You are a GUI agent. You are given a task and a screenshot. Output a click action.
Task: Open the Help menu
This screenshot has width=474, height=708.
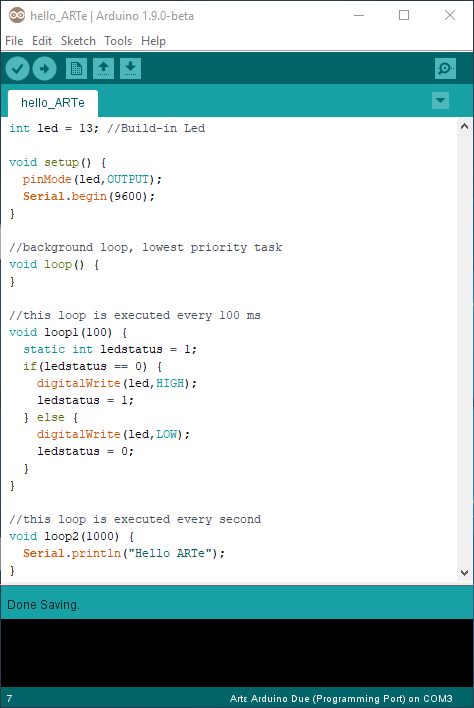point(153,41)
